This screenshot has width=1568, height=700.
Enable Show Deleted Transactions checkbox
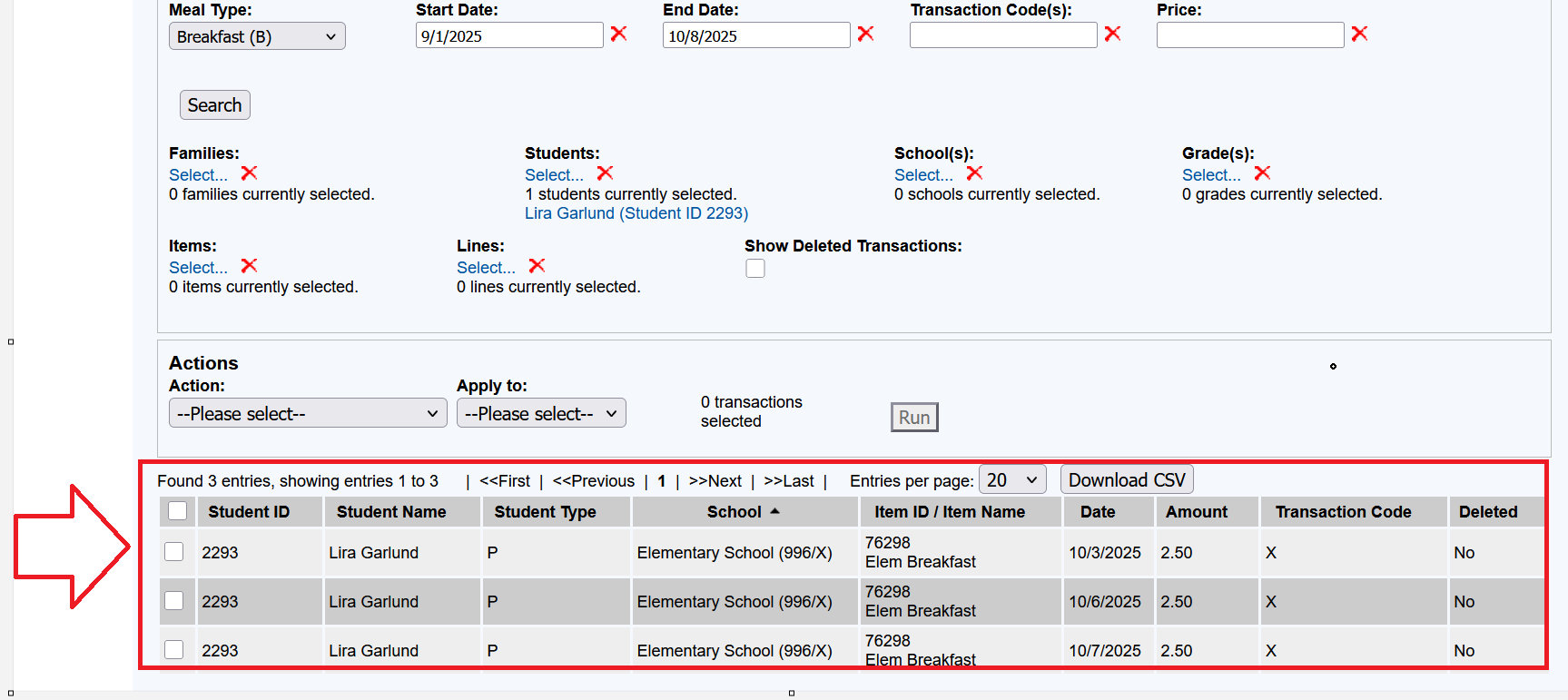(755, 269)
